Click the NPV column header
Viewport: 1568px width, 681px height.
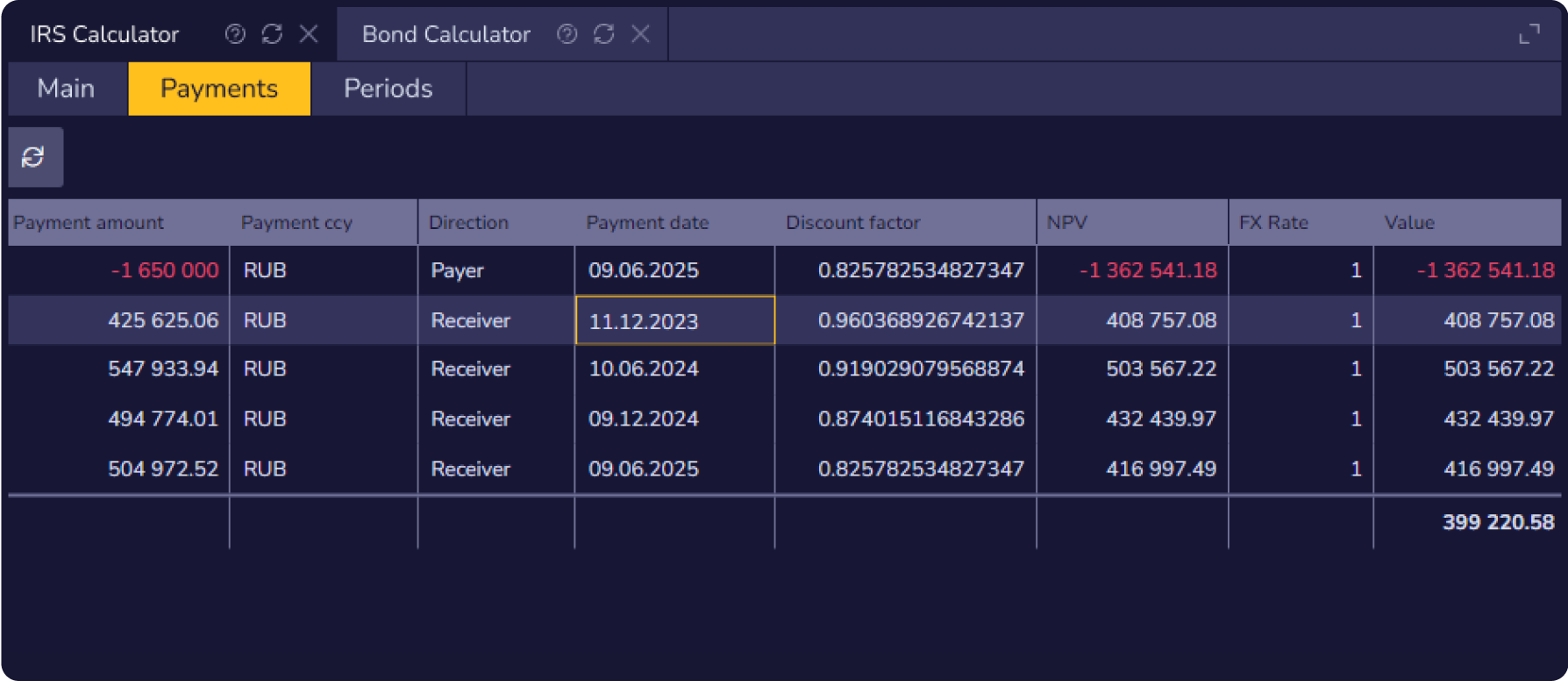[1066, 223]
